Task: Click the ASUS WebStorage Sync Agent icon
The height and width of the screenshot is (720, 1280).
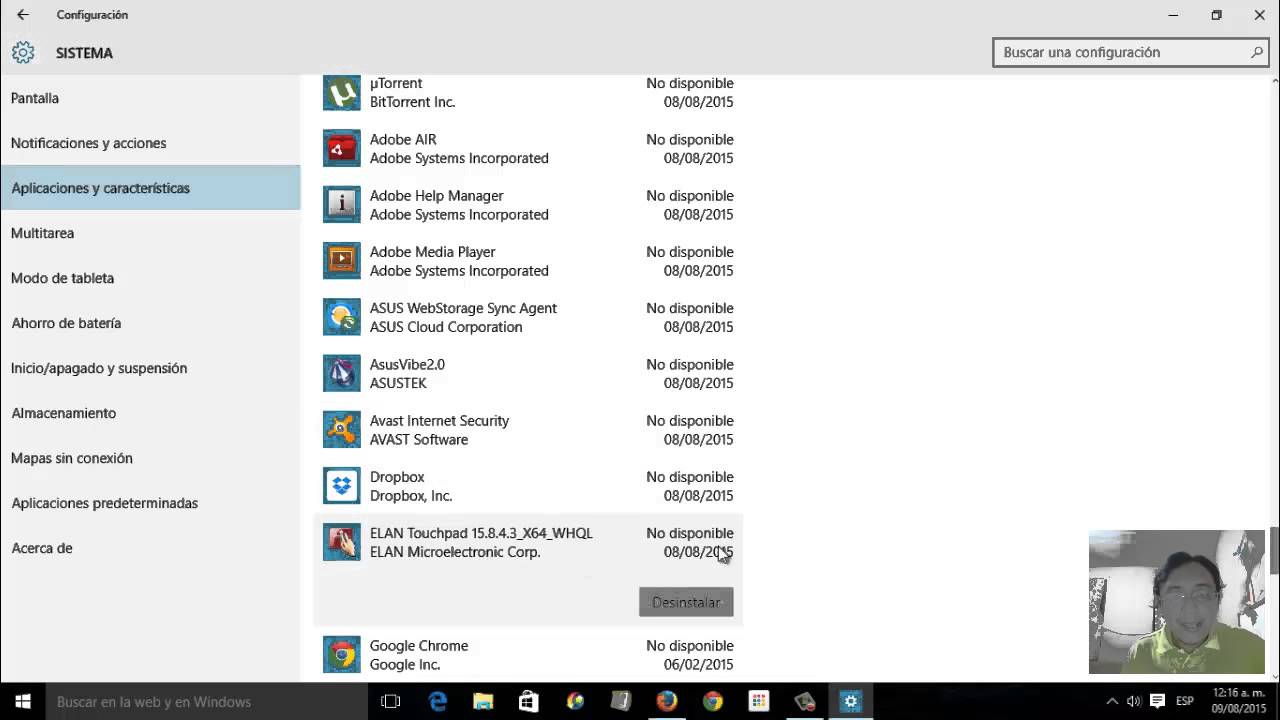Action: click(342, 317)
